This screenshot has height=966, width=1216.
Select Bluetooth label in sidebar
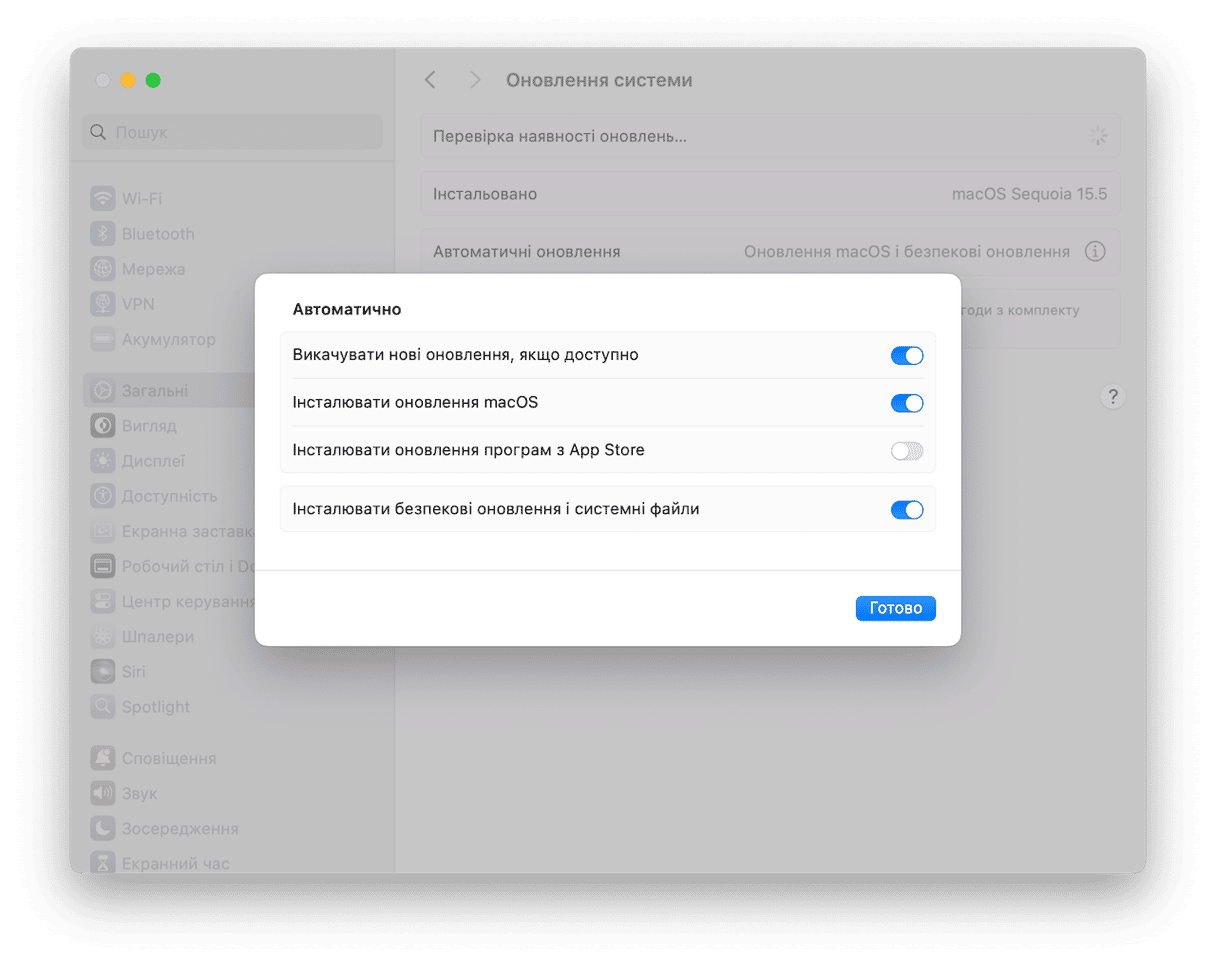(x=158, y=234)
